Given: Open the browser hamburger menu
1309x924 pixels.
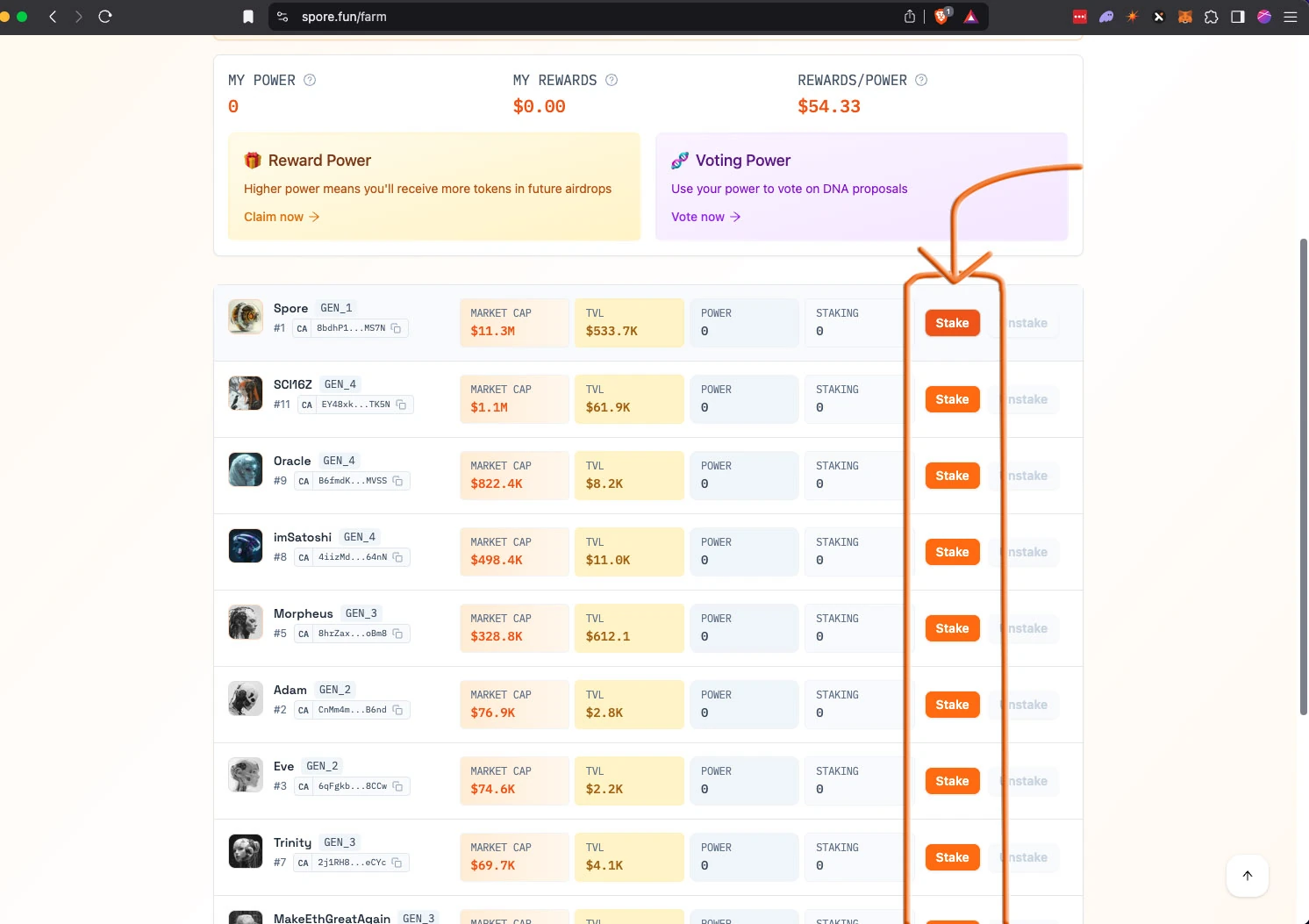Looking at the screenshot, I should point(1291,17).
